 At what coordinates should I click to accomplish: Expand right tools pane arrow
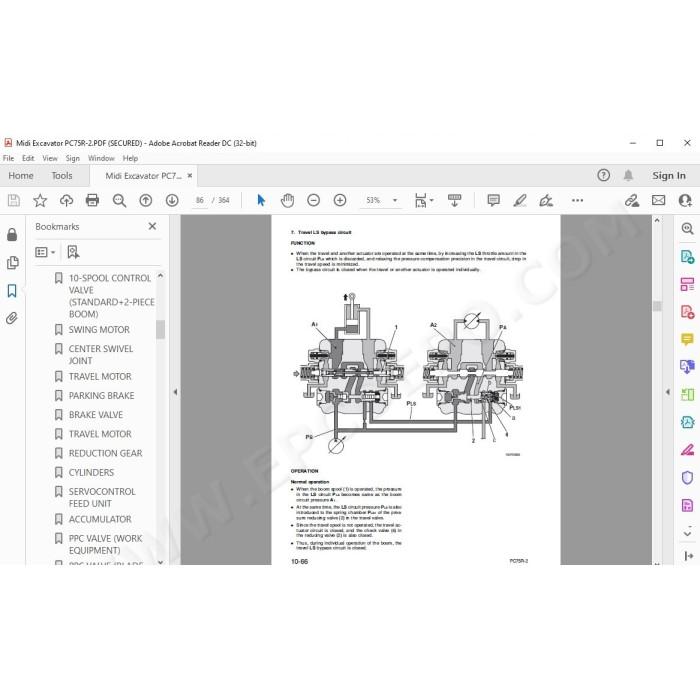point(668,392)
